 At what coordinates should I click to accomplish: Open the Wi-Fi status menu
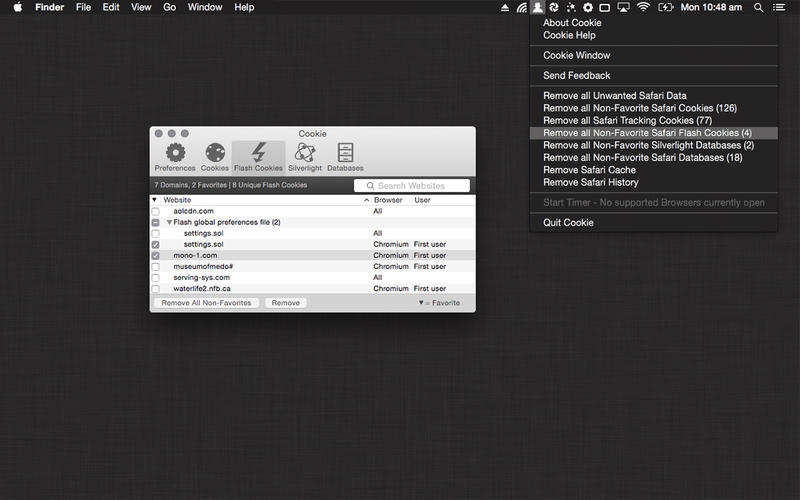pos(643,7)
